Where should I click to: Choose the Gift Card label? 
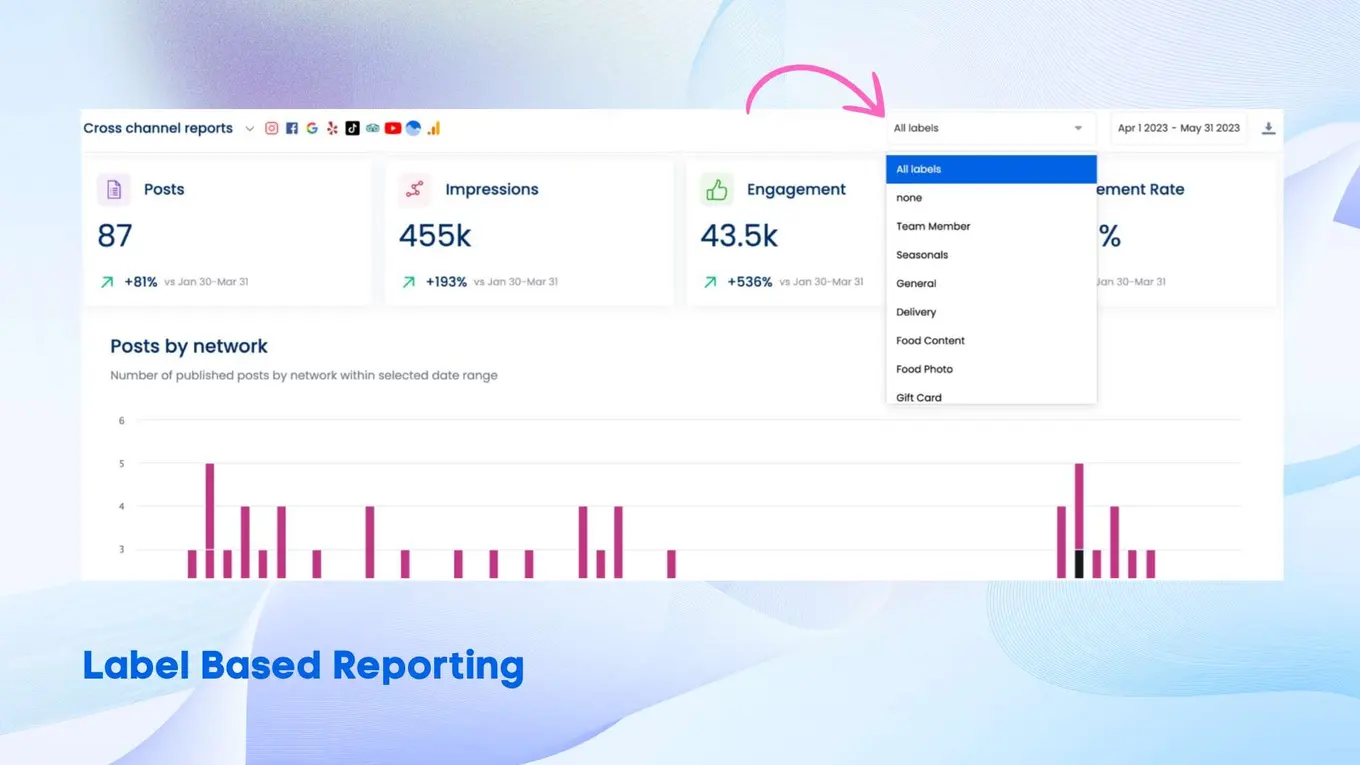coord(917,397)
